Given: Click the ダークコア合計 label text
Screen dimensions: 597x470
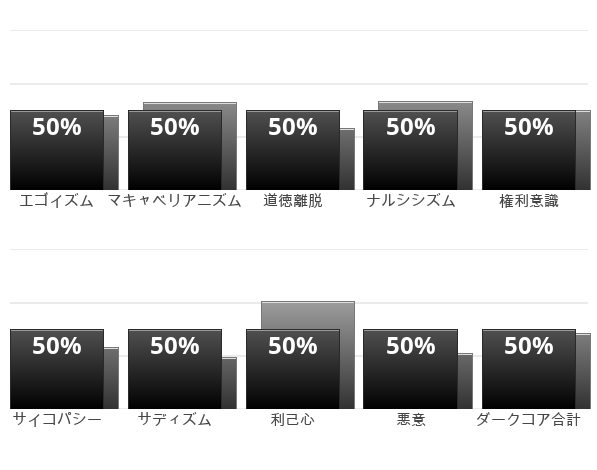Looking at the screenshot, I should click(528, 419).
